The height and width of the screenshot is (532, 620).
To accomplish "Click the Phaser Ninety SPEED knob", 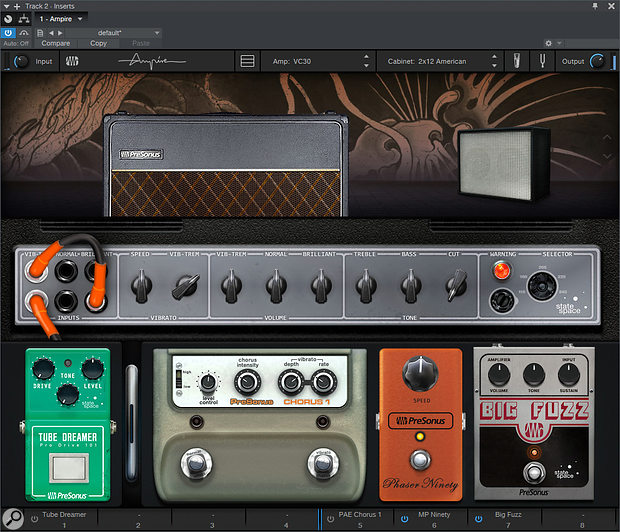I will point(420,373).
